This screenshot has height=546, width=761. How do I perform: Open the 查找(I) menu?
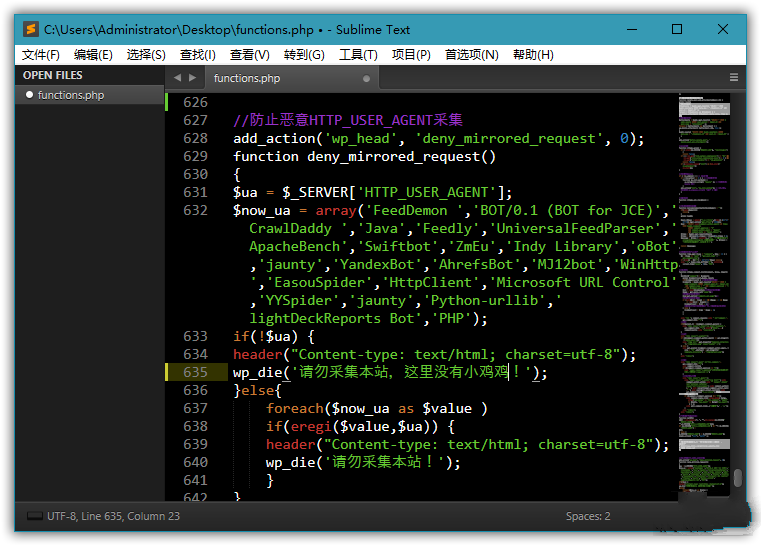[197, 55]
